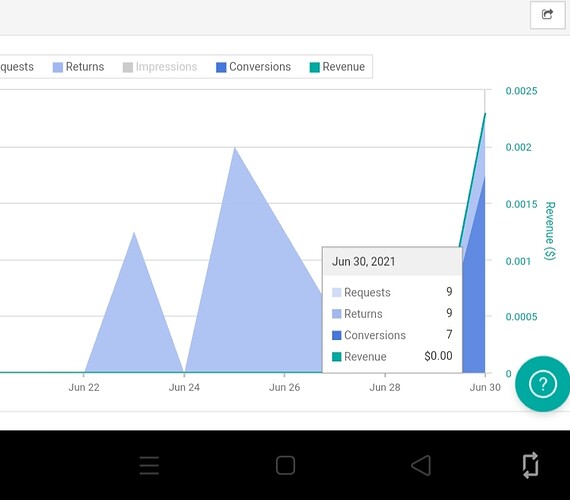570x500 pixels.
Task: Select the Jun 22 axis label
Action: 84,387
